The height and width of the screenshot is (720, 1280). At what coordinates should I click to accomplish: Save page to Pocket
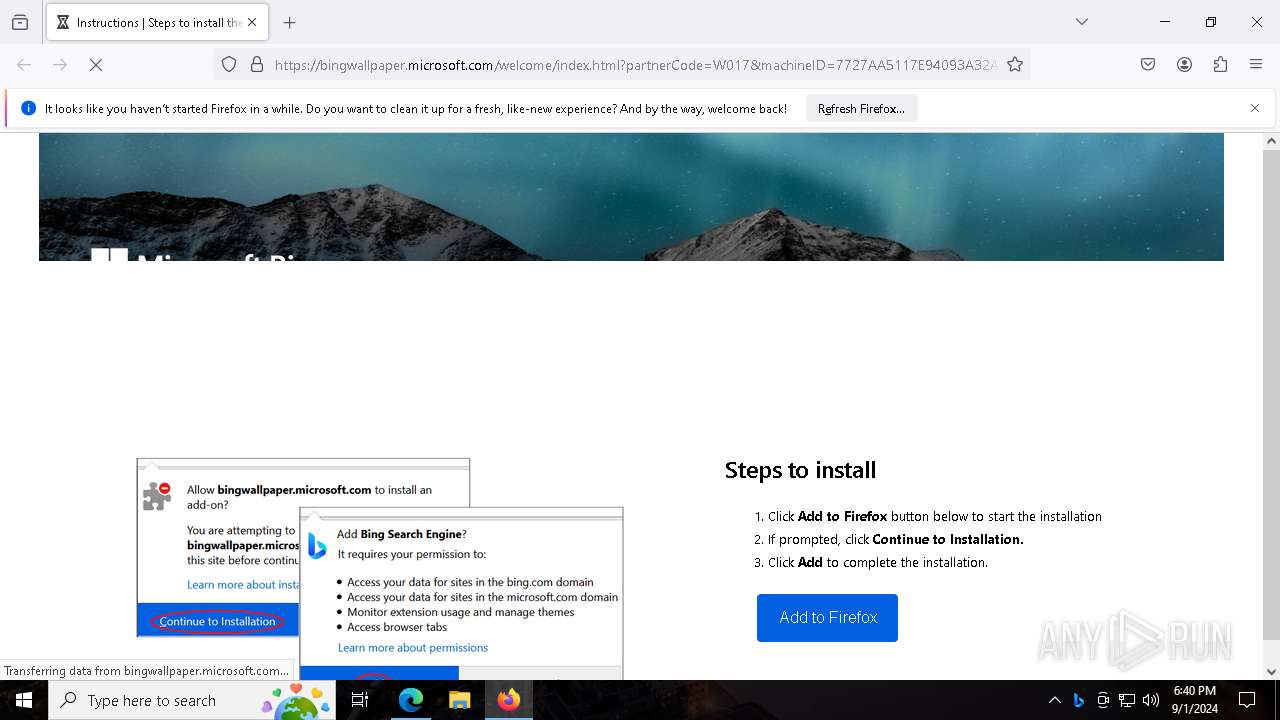(1148, 64)
